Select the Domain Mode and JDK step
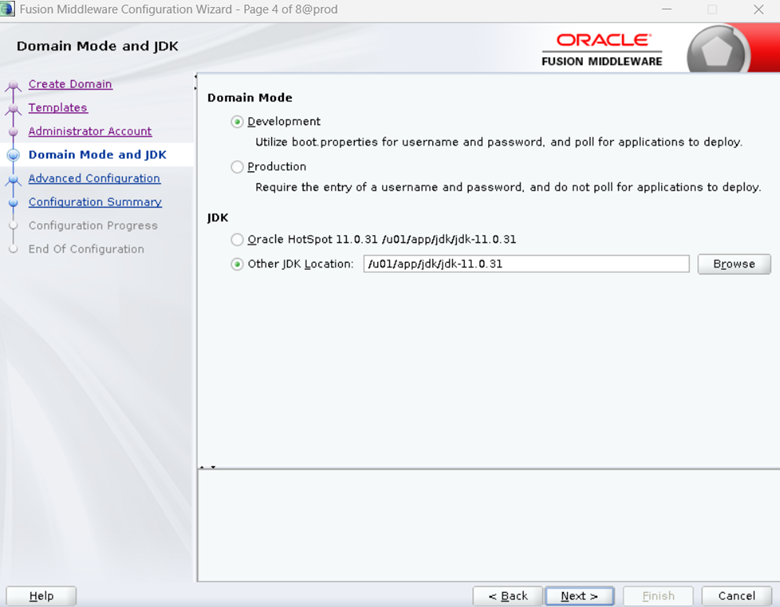The width and height of the screenshot is (780, 607). point(98,155)
